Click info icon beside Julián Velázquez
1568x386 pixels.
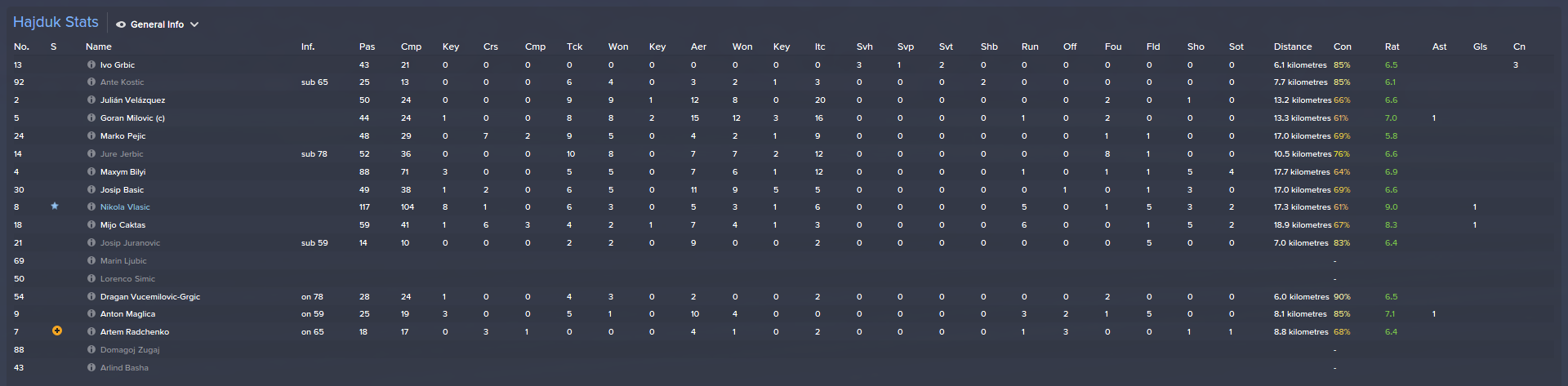pyautogui.click(x=91, y=100)
